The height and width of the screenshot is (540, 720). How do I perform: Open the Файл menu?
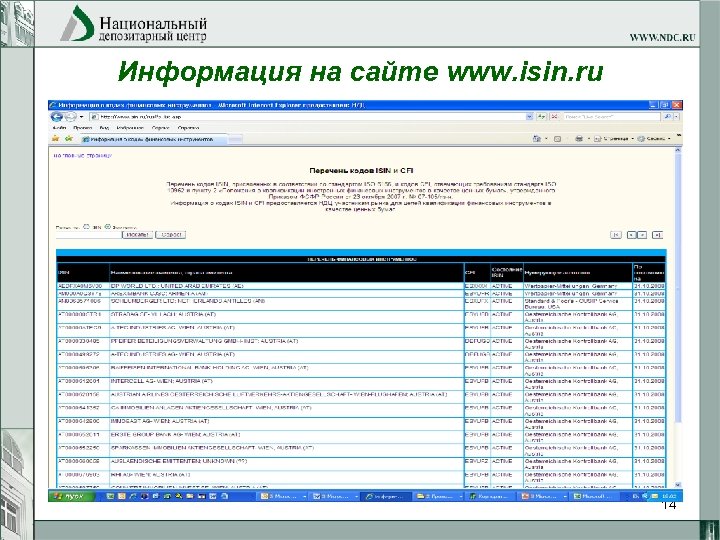point(59,128)
